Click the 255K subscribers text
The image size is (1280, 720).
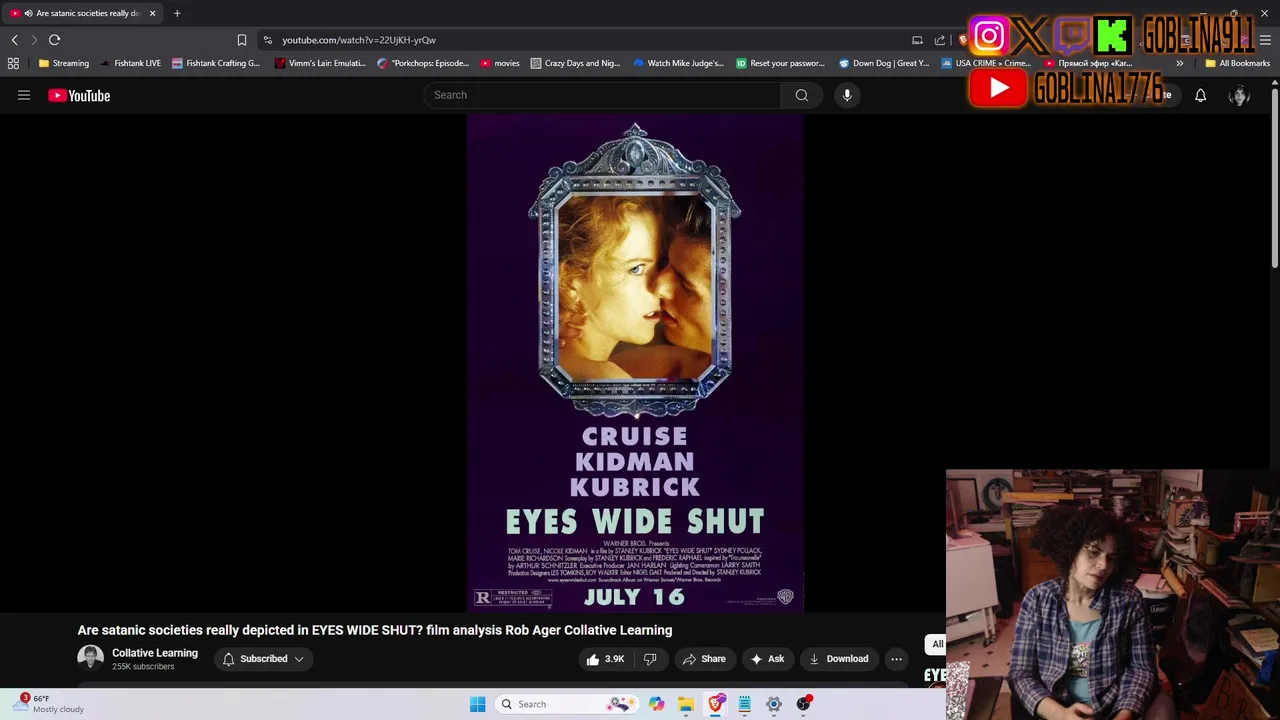pos(143,667)
